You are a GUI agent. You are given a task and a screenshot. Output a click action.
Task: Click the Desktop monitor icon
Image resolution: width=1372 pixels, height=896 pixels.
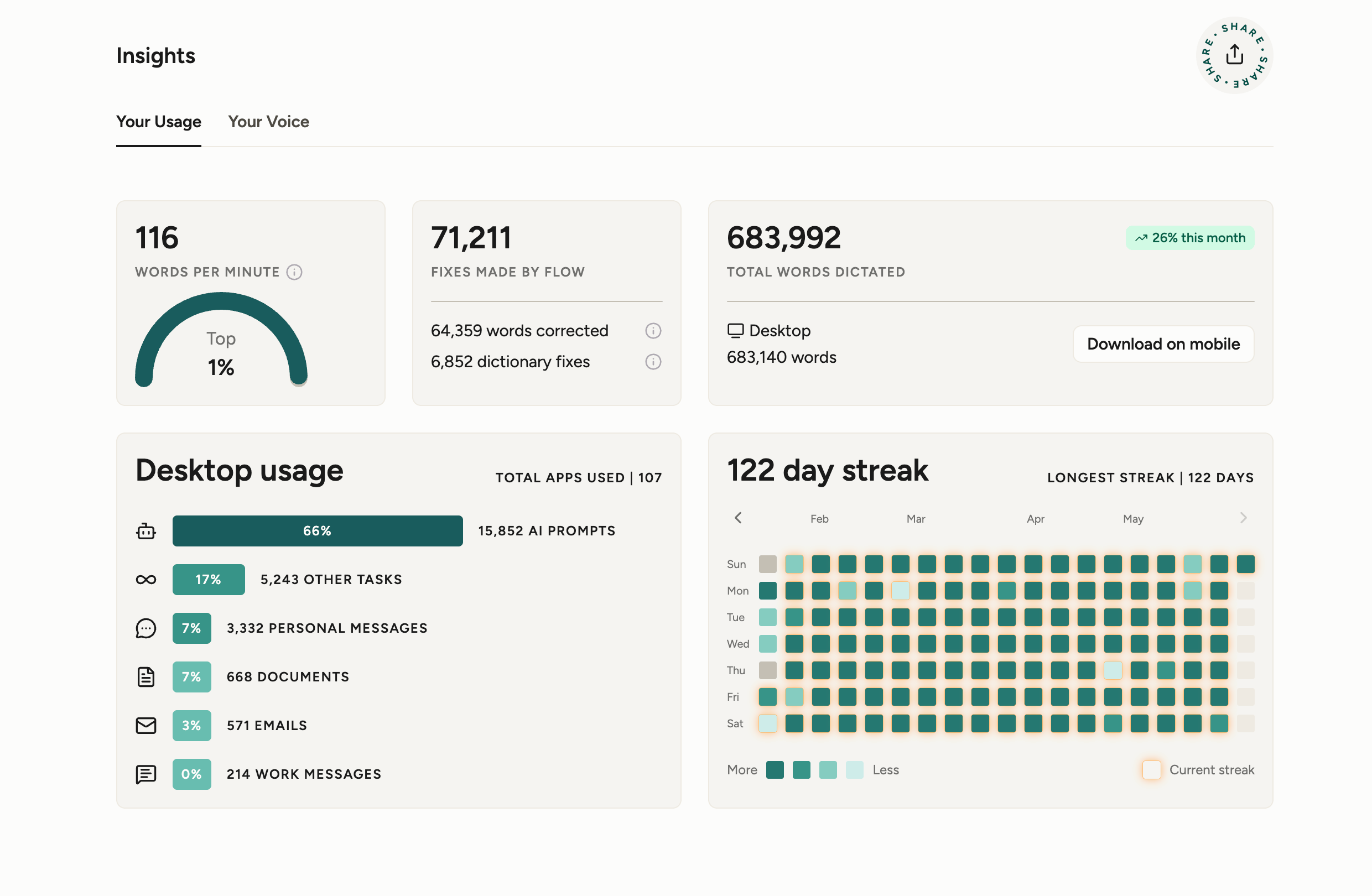735,331
